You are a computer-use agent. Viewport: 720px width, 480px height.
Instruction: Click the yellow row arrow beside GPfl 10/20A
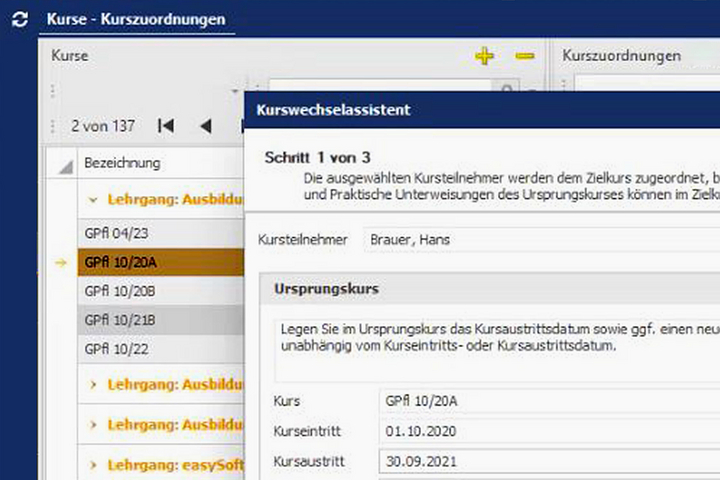click(x=60, y=263)
